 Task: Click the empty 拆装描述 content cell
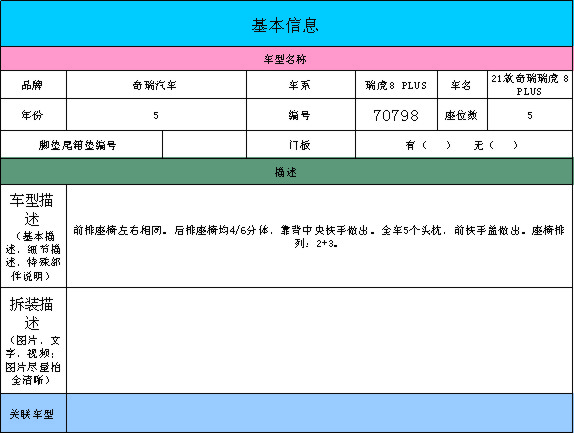tap(320, 340)
